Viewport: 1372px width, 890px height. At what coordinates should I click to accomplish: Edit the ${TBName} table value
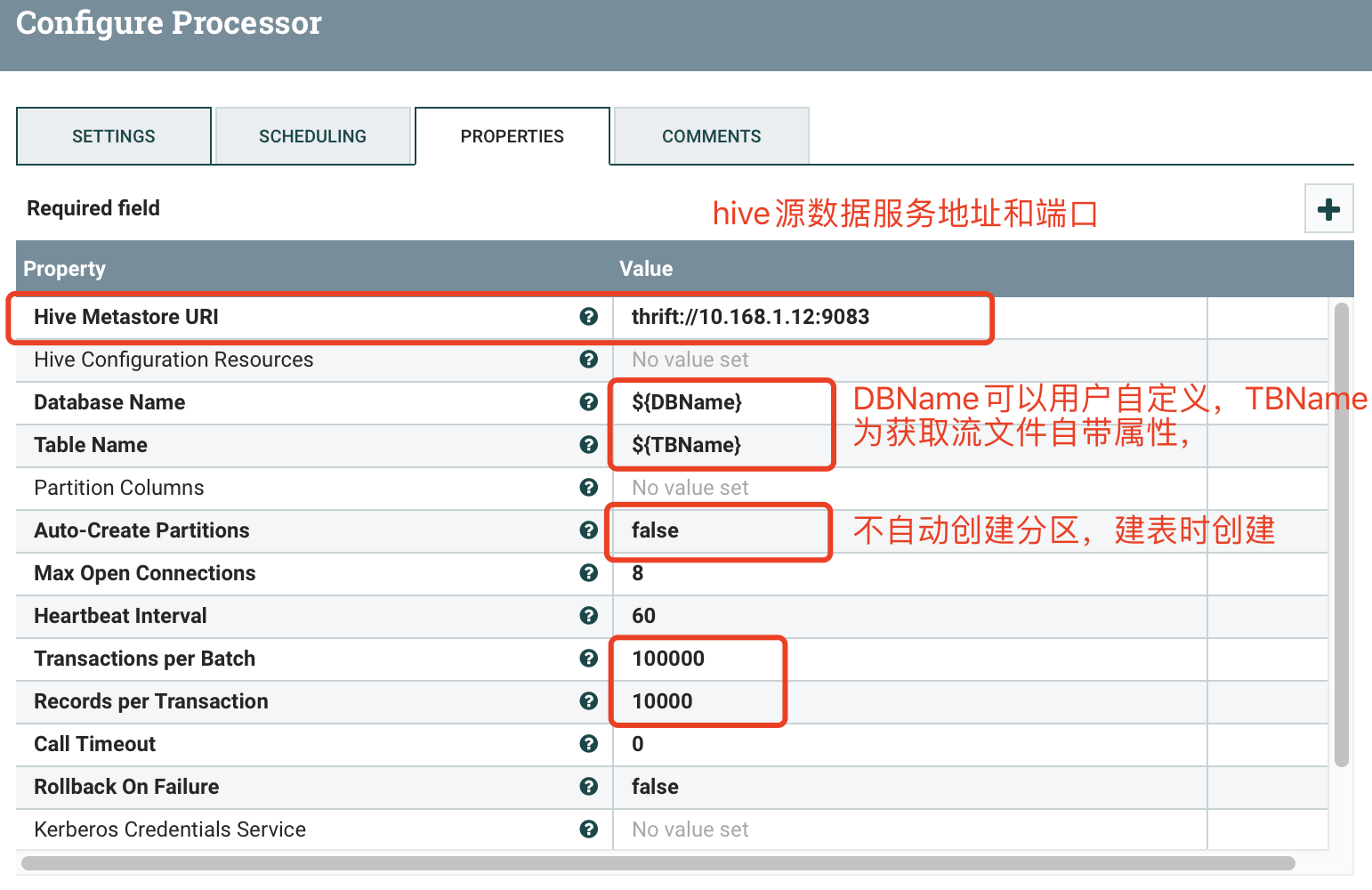click(x=909, y=445)
